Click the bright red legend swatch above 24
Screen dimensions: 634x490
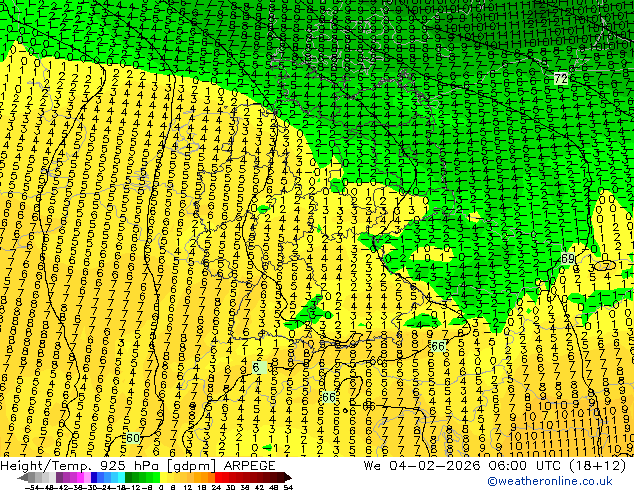pos(218,478)
